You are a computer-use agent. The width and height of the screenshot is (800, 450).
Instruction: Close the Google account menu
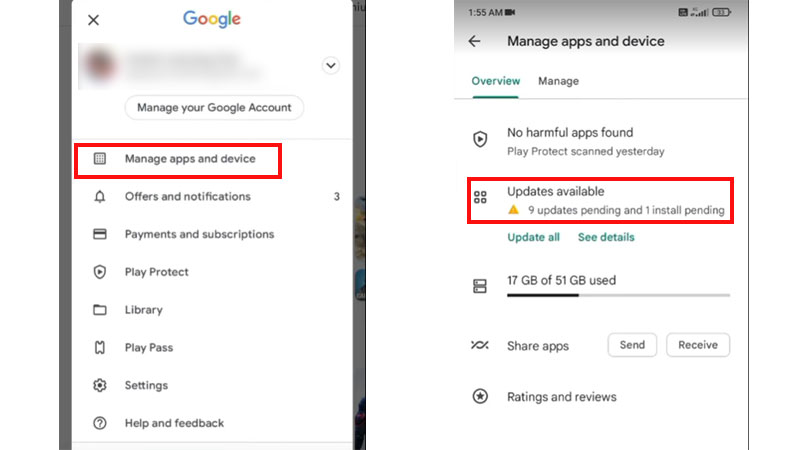tap(93, 20)
